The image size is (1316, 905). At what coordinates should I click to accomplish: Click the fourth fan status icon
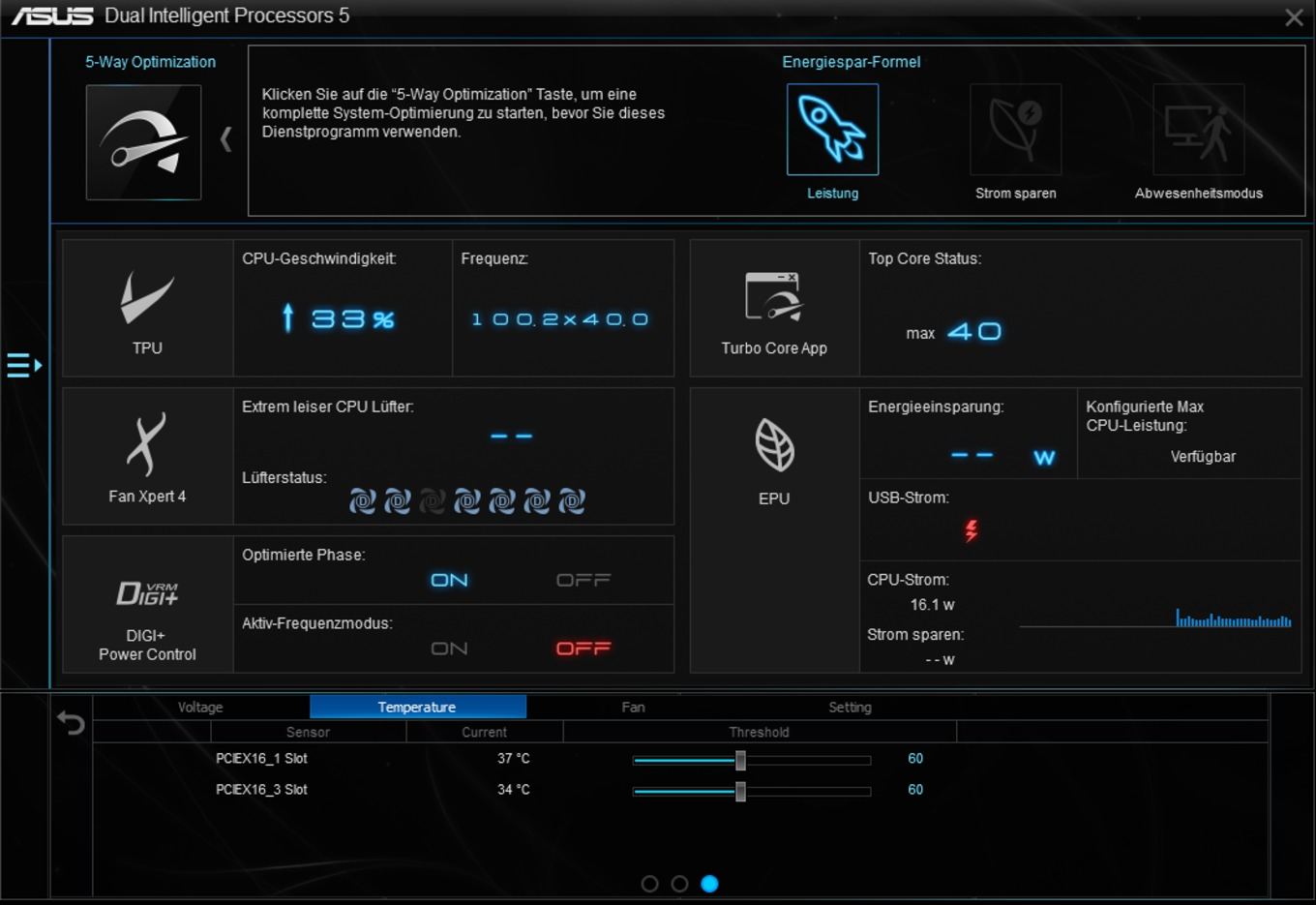467,501
